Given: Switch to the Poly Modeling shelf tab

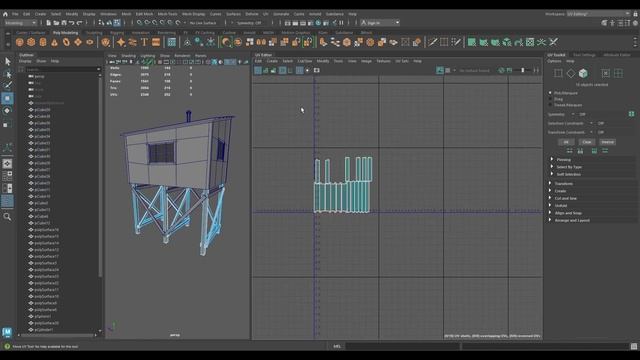Looking at the screenshot, I should pos(65,33).
